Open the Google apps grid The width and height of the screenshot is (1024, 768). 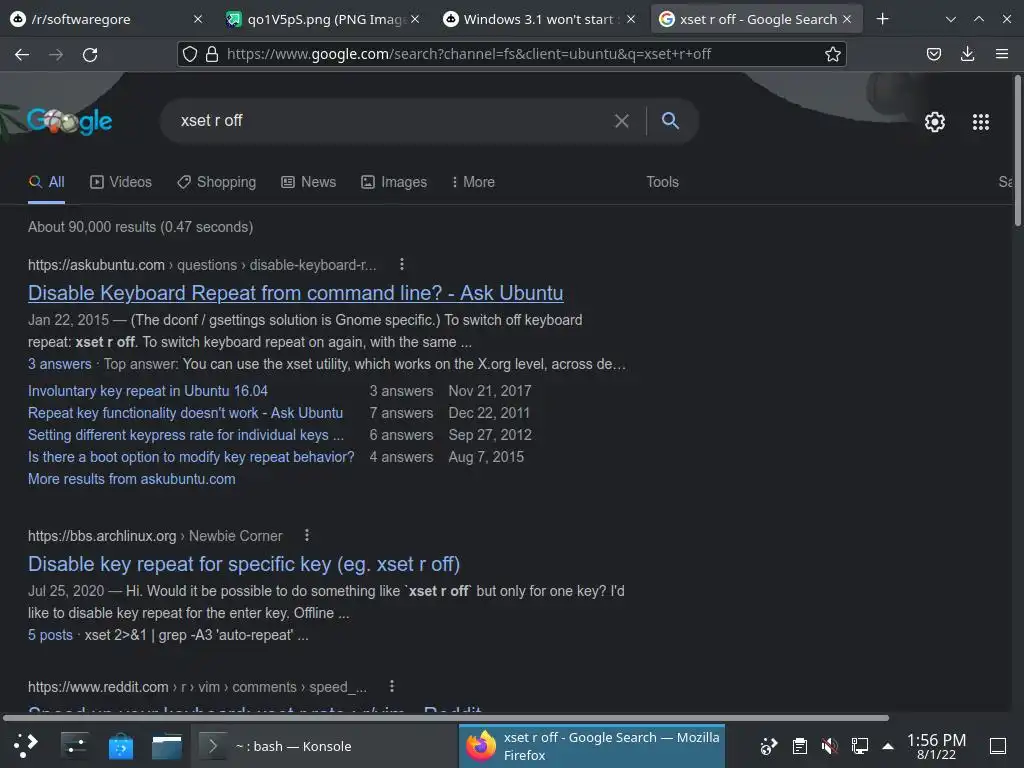click(981, 121)
